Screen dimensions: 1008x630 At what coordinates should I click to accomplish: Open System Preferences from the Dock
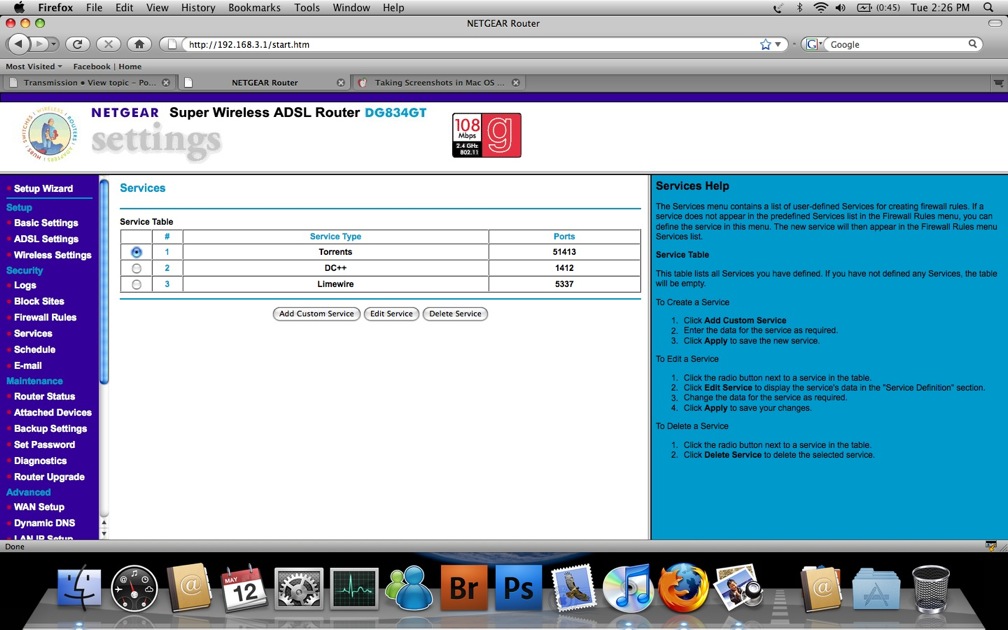point(298,588)
